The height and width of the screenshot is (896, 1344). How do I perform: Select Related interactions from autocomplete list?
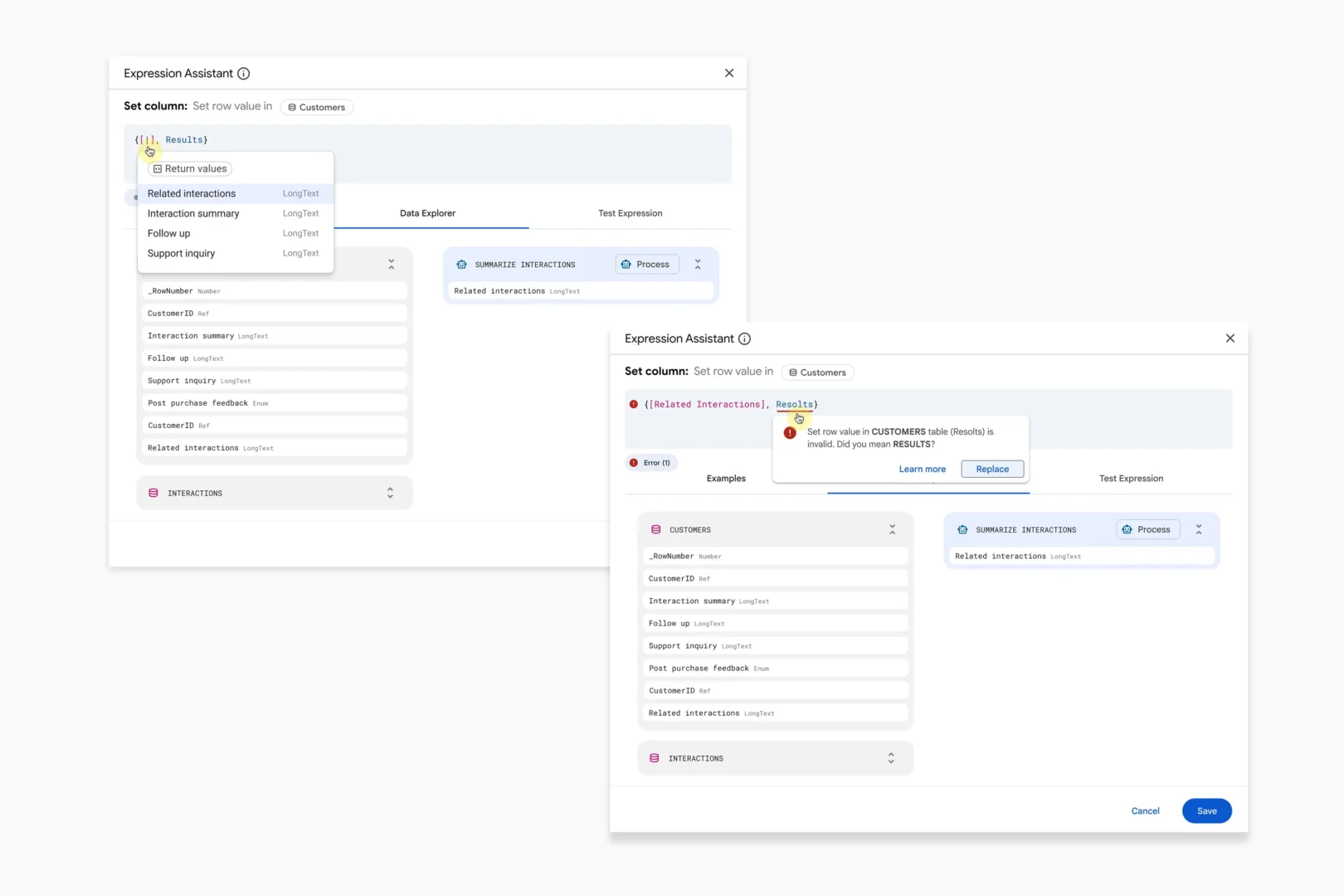click(236, 193)
